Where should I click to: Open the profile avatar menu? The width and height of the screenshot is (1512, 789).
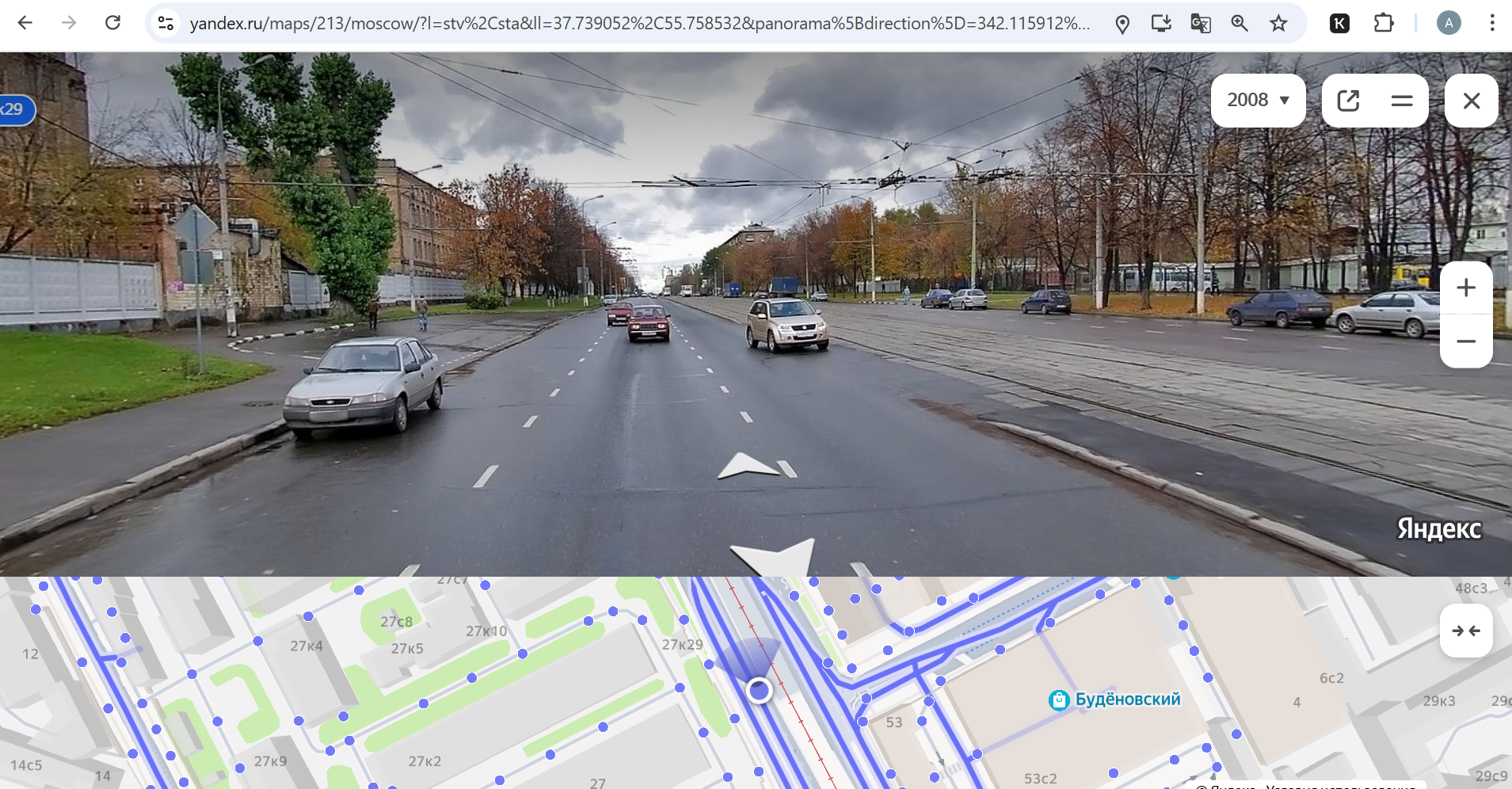pos(1449,23)
